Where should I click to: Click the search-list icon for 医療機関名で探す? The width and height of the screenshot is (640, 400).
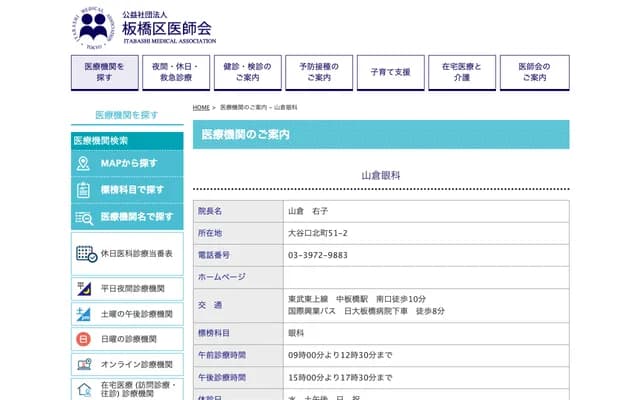[84, 216]
